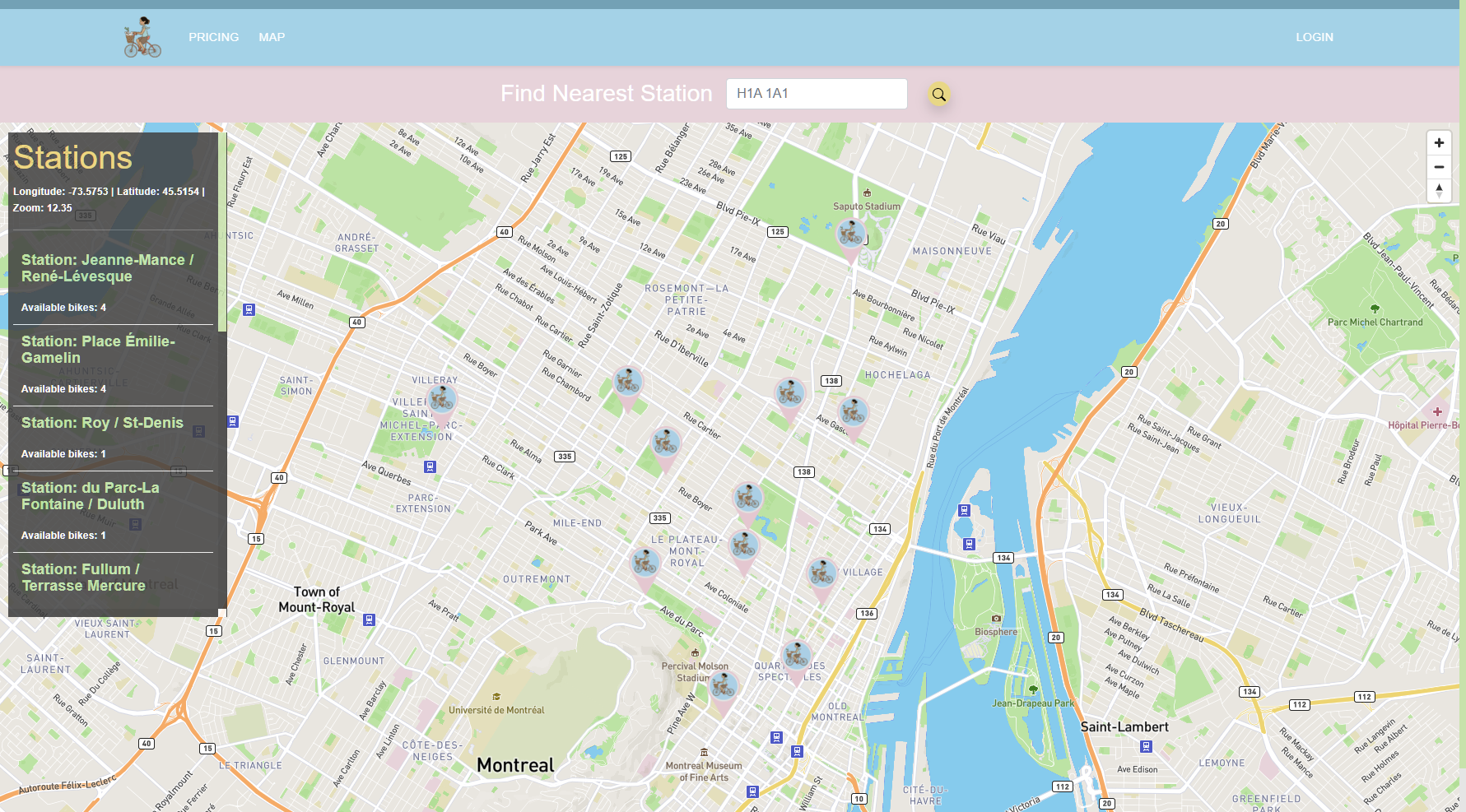Reset map bearing with compass button
This screenshot has width=1466, height=812.
point(1438,191)
